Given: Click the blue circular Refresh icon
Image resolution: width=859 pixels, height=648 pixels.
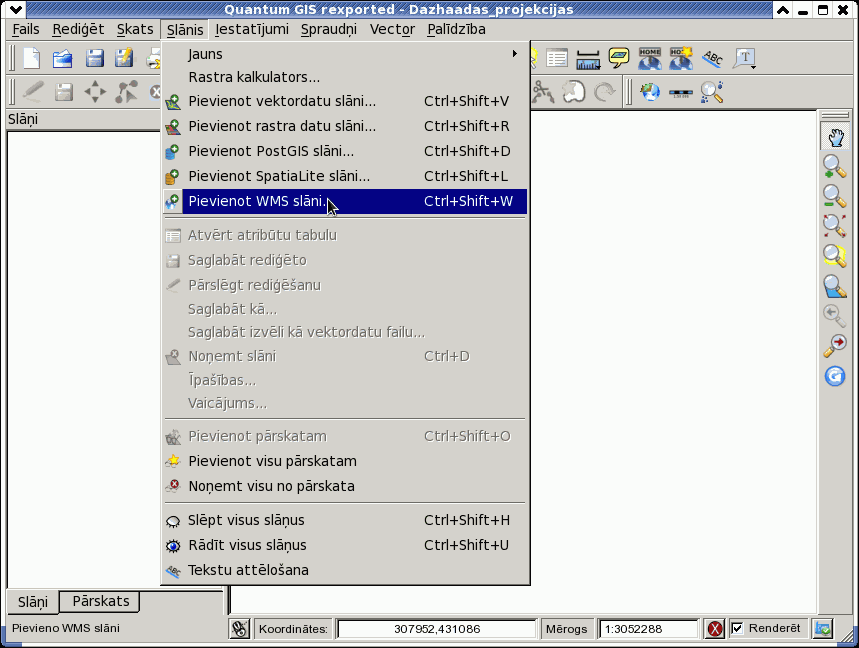Looking at the screenshot, I should [x=834, y=376].
